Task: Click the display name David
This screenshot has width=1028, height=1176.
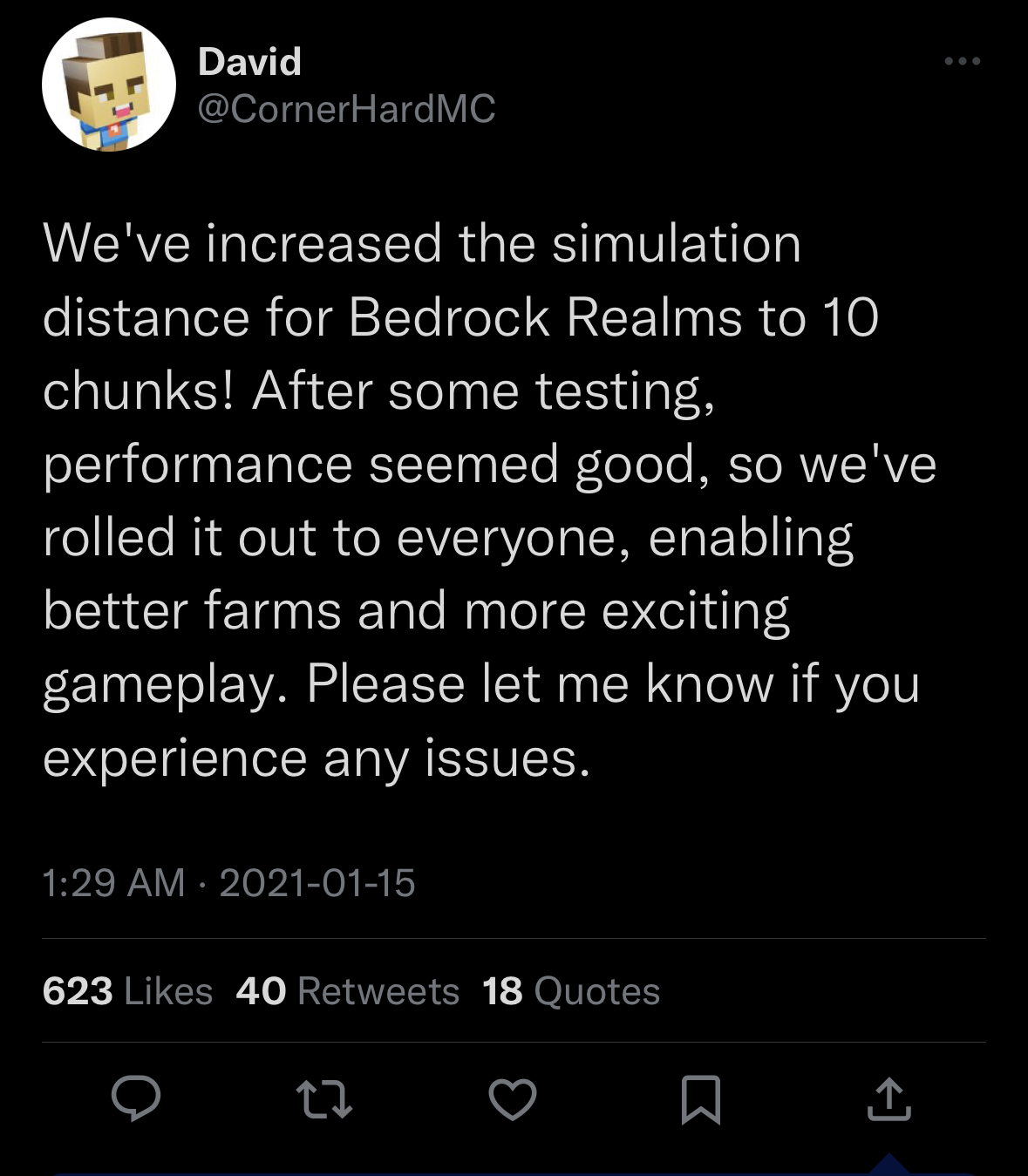Action: tap(249, 62)
